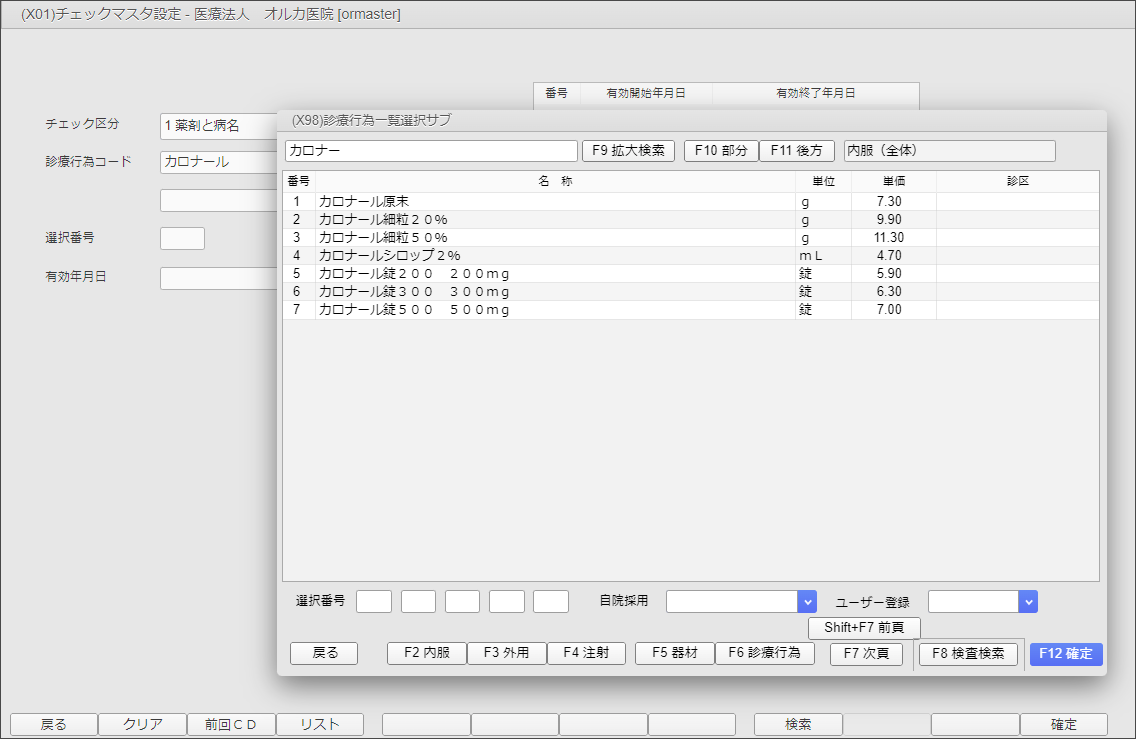Go to next page with F7 次頁

(x=866, y=654)
